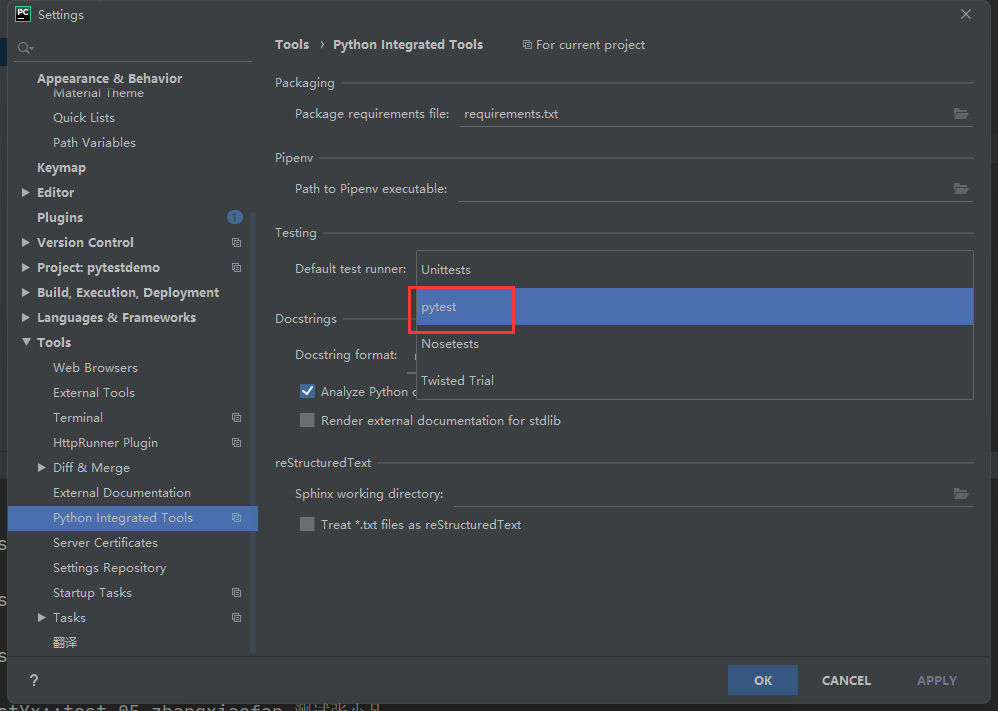Expand the Languages & Frameworks node

click(x=25, y=317)
